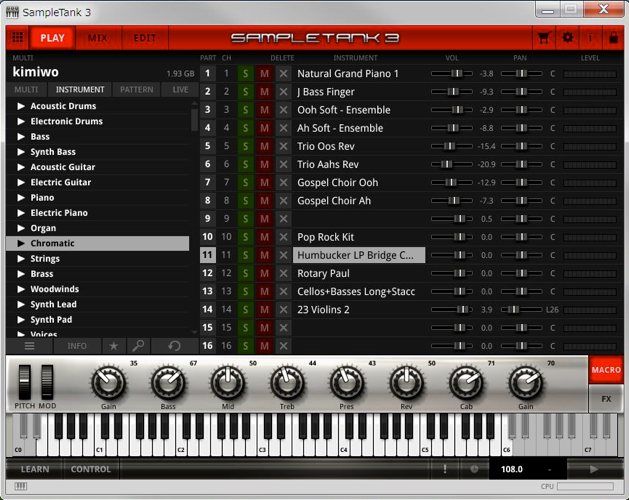629x500 pixels.
Task: Delete the 23 Violins 2 part
Action: click(283, 310)
